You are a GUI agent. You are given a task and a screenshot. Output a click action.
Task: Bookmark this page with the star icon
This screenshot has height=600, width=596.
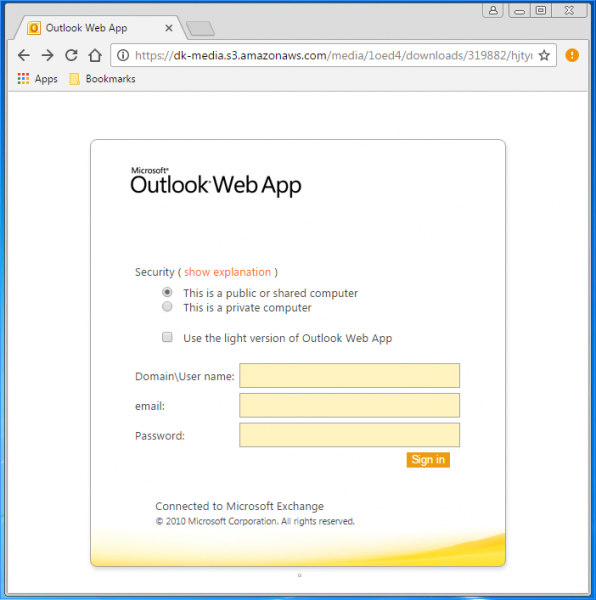coord(544,55)
